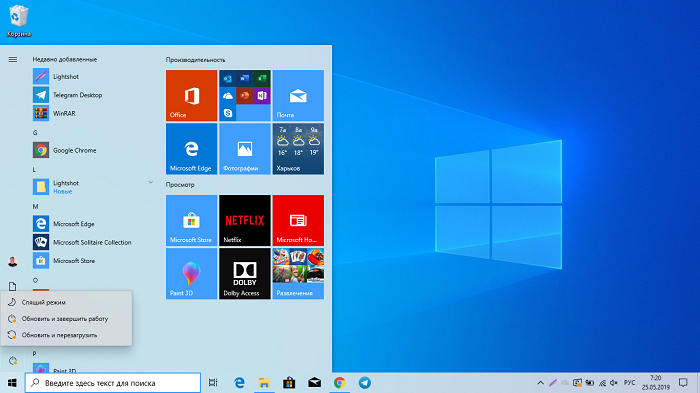Viewport: 700px width, 393px height.
Task: Click the battery tray icon
Action: pyautogui.click(x=590, y=383)
